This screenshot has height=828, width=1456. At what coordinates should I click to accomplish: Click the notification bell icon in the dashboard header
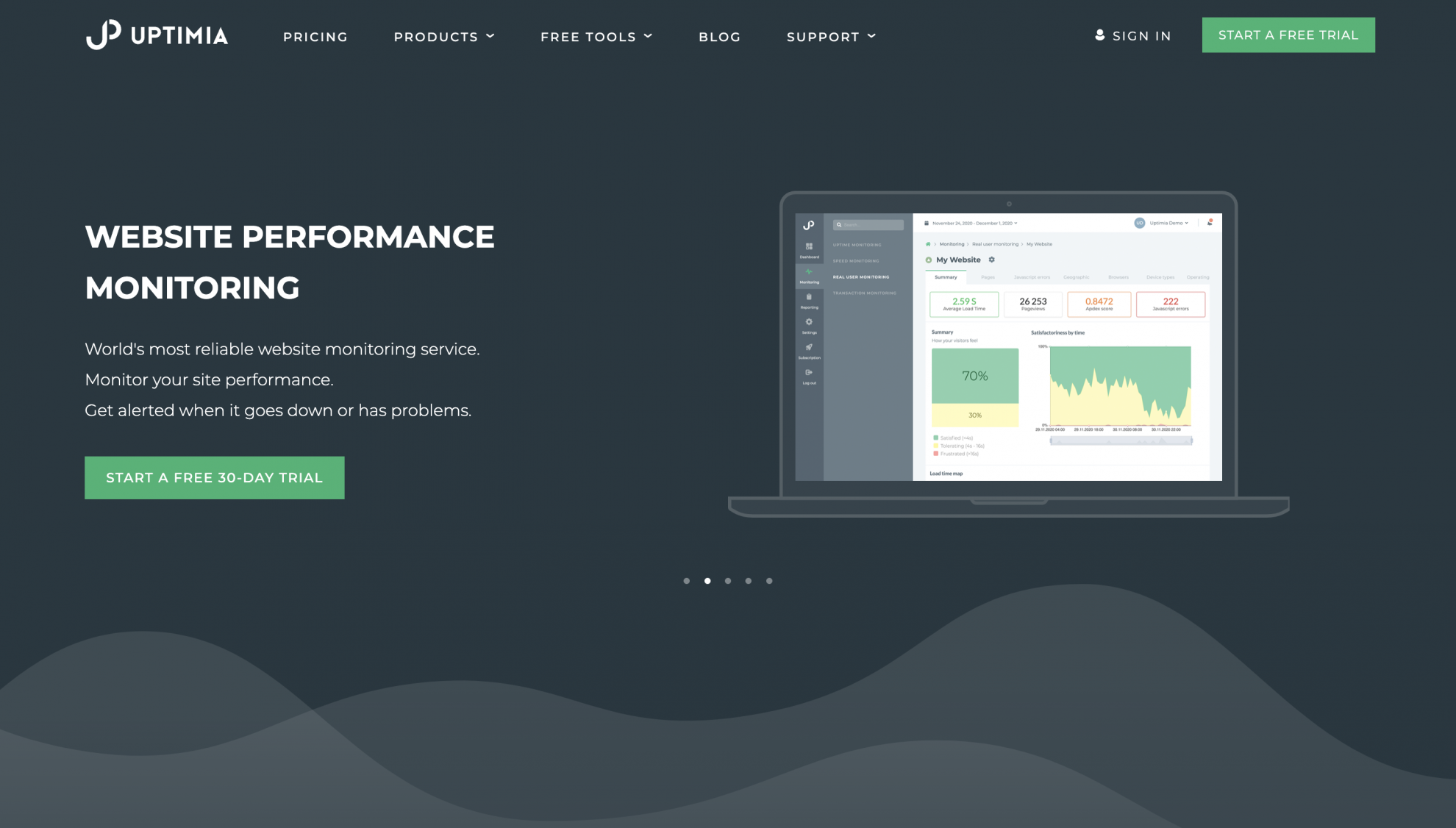tap(1210, 223)
